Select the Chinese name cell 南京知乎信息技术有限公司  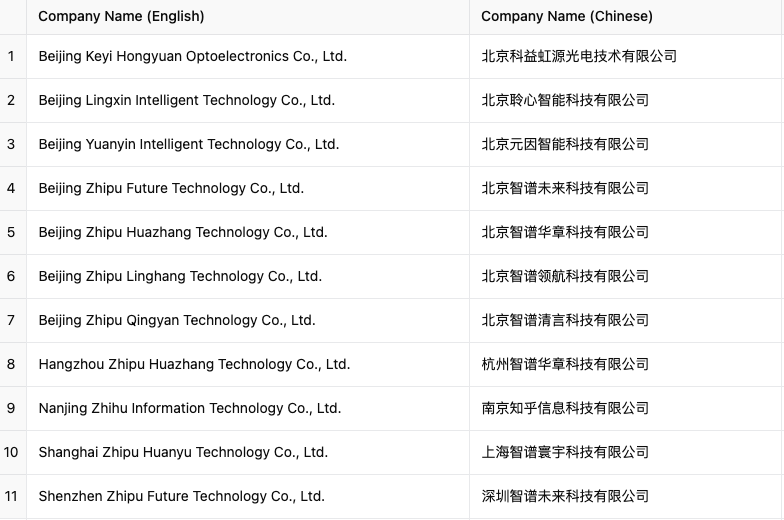coord(564,408)
